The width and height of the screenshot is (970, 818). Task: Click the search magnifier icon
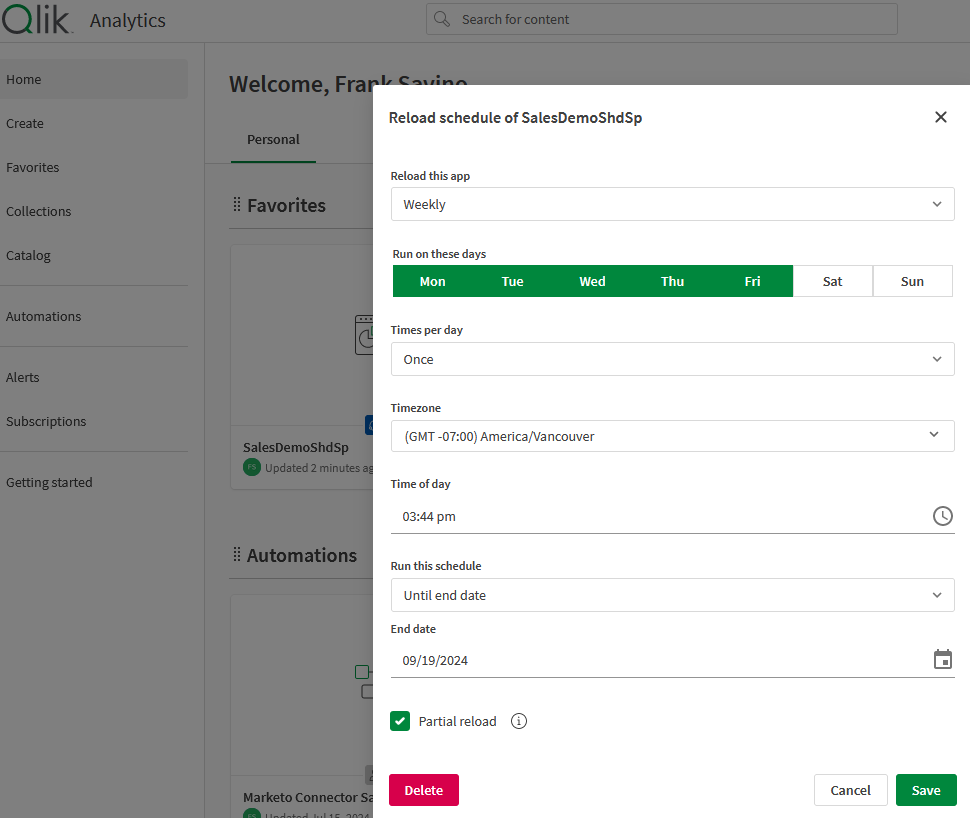click(442, 19)
